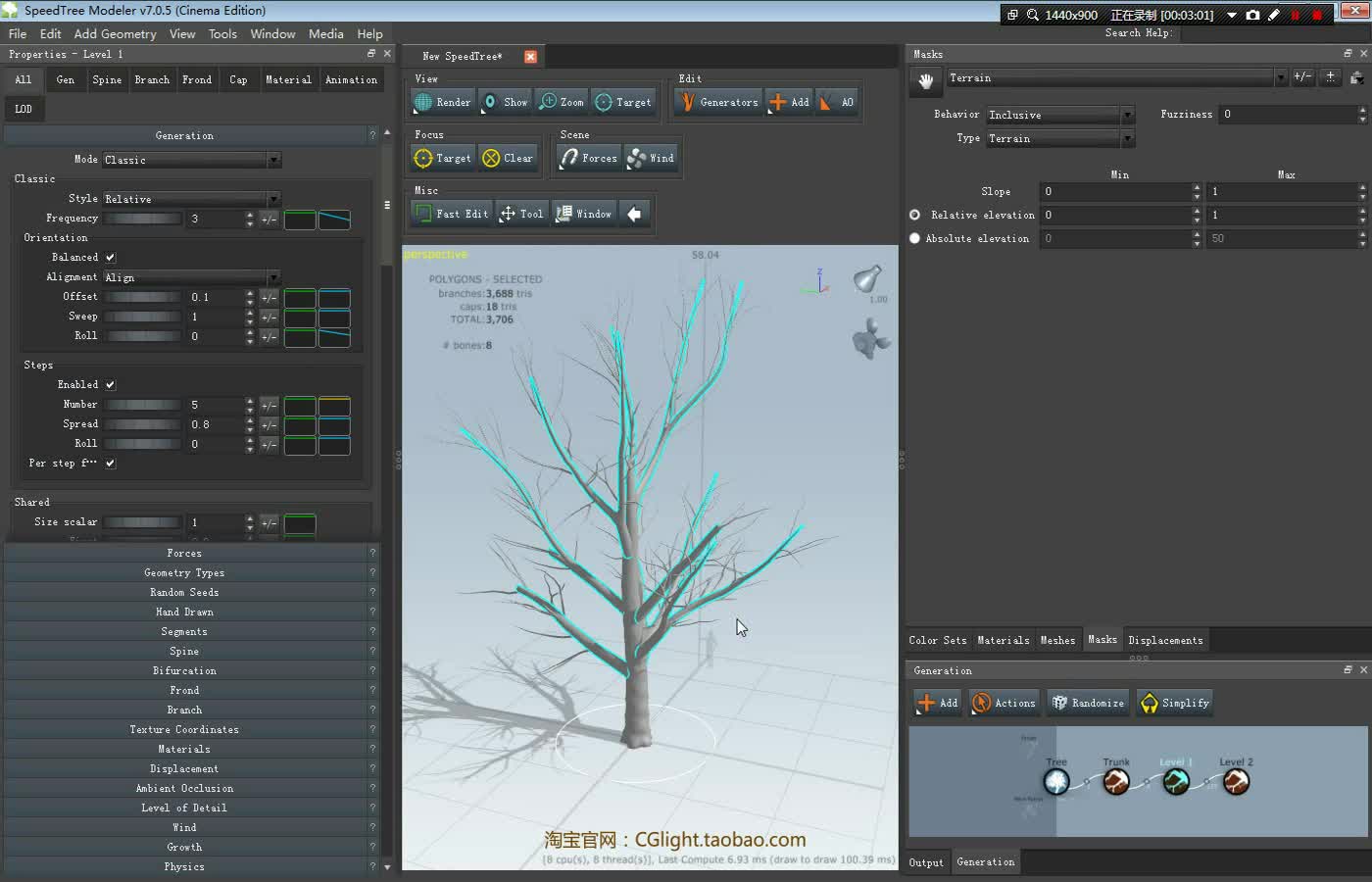Screen dimensions: 1372x882
Task: Adjust the Frequency slider
Action: click(143, 219)
